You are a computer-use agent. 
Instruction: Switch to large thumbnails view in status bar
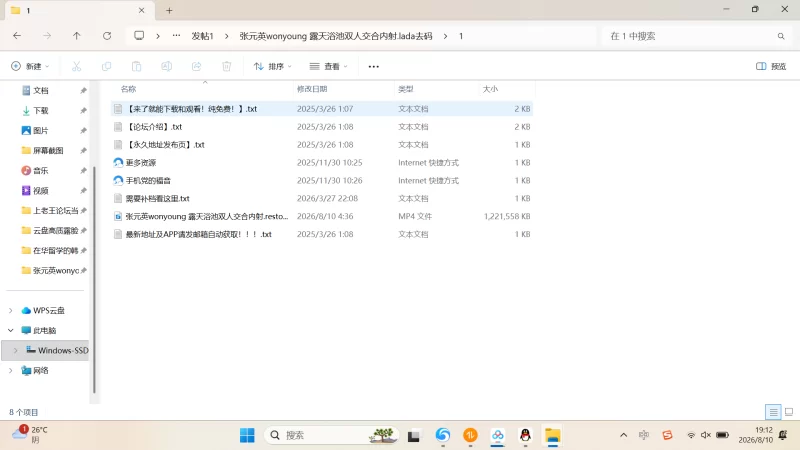click(x=789, y=412)
